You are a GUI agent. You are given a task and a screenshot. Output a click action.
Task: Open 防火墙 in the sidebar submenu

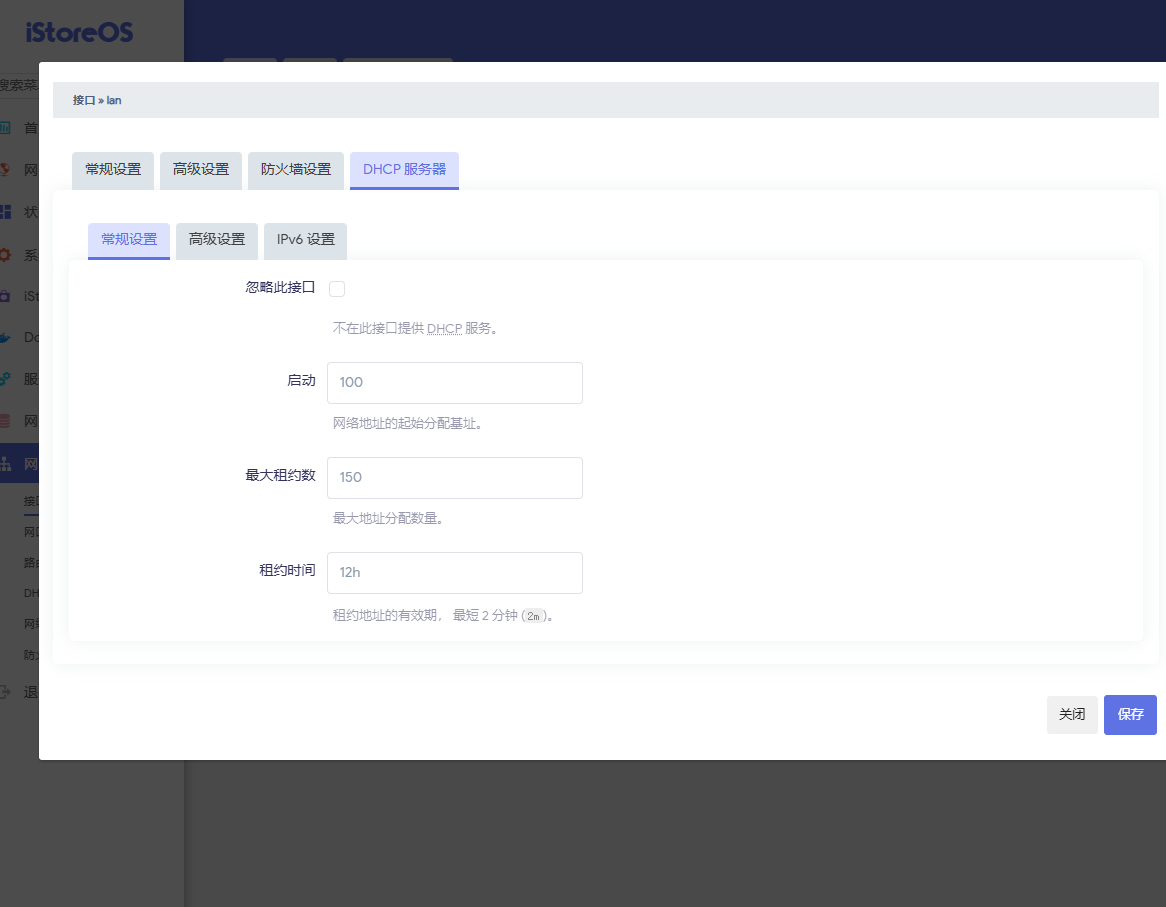point(30,652)
